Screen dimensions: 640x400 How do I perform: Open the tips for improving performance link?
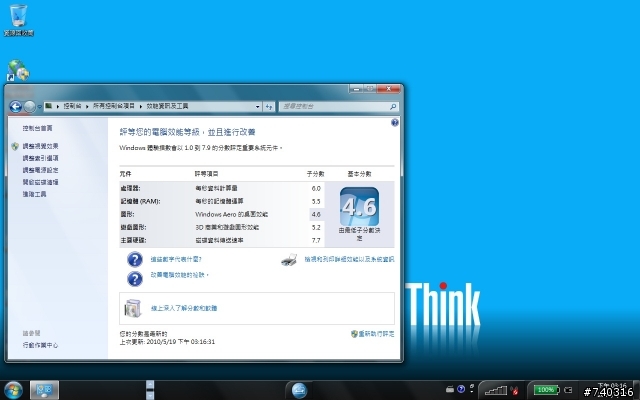click(180, 275)
